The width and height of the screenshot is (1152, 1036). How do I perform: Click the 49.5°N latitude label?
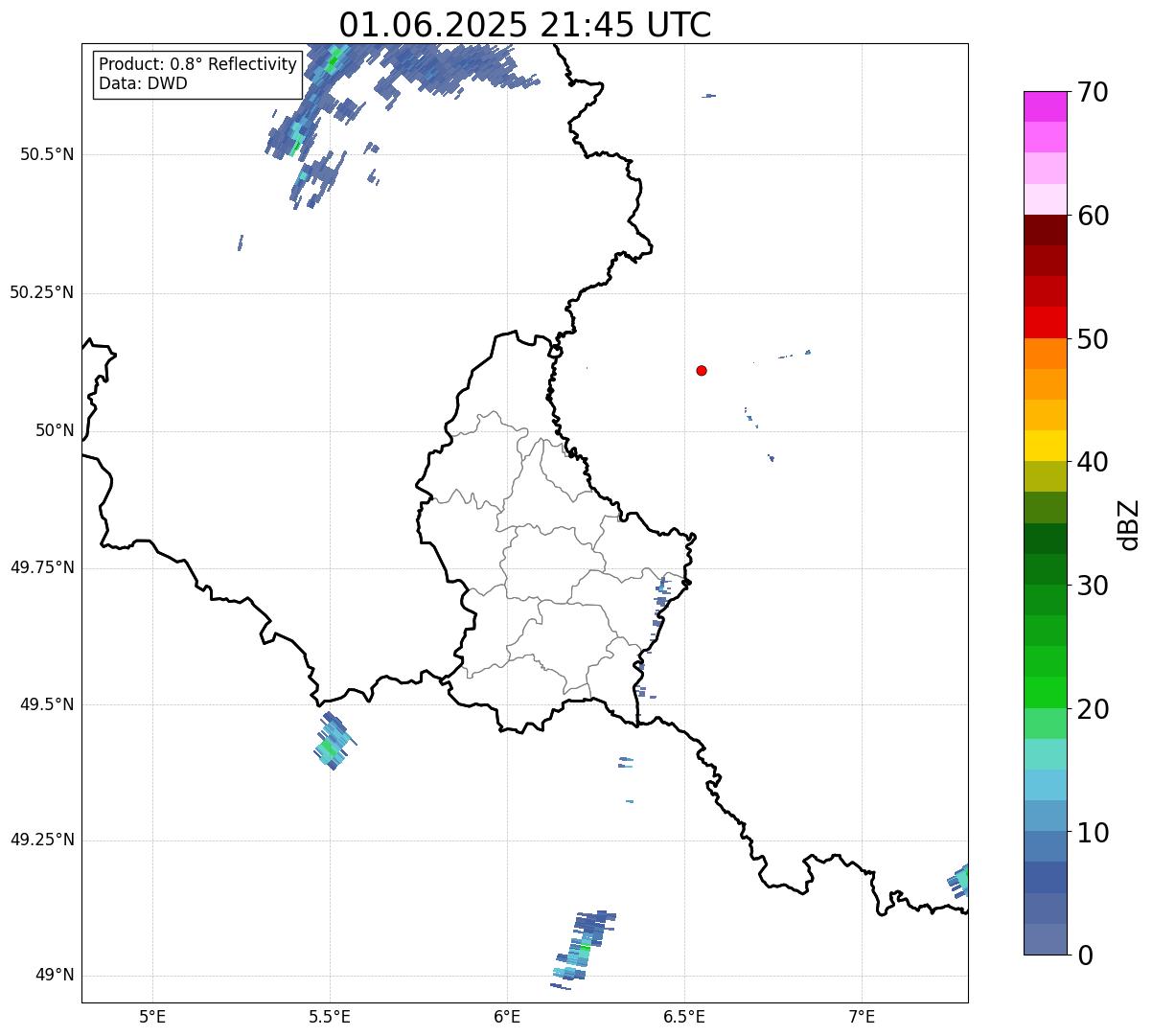coord(47,704)
